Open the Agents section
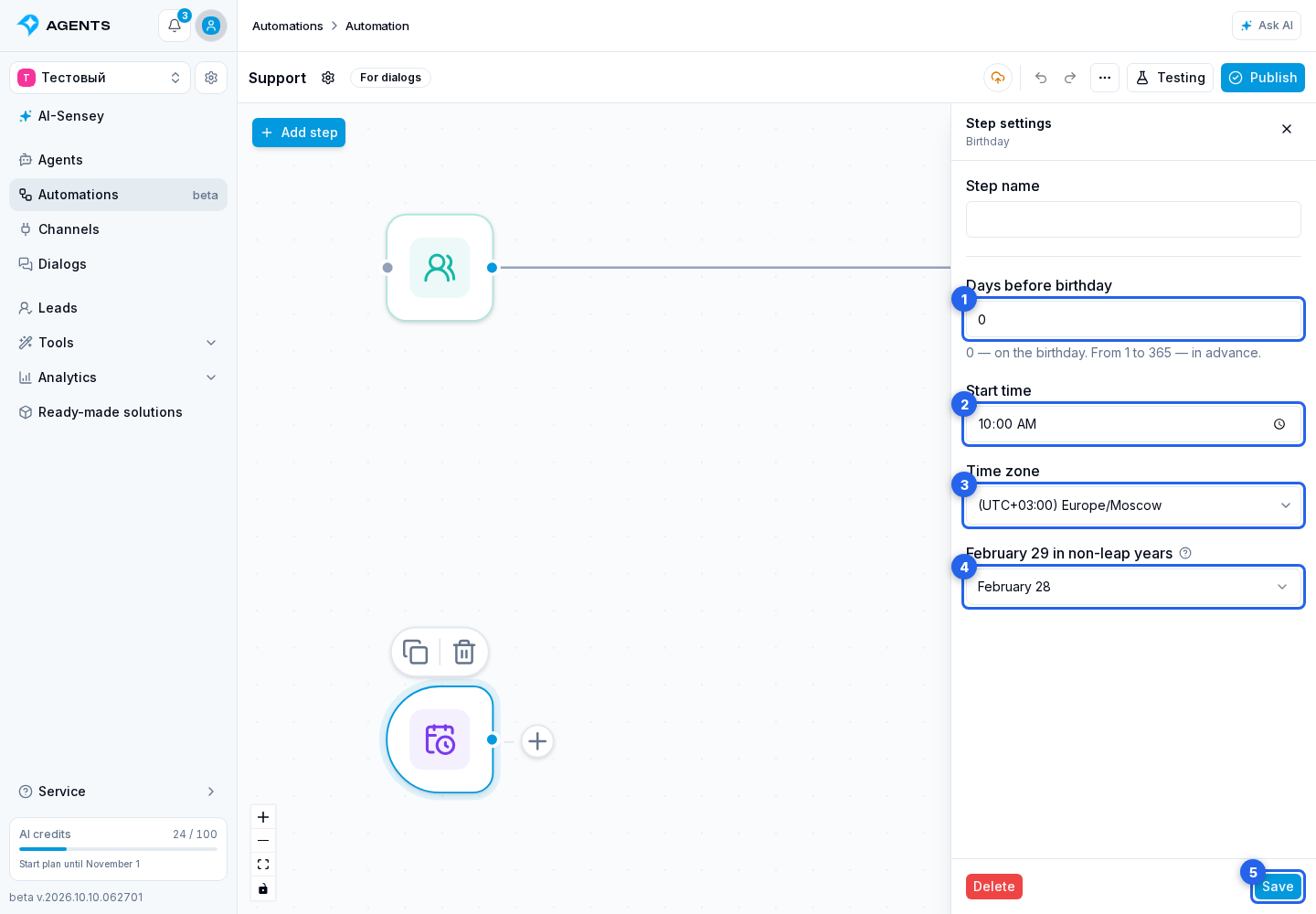The height and width of the screenshot is (914, 1316). pos(119,160)
